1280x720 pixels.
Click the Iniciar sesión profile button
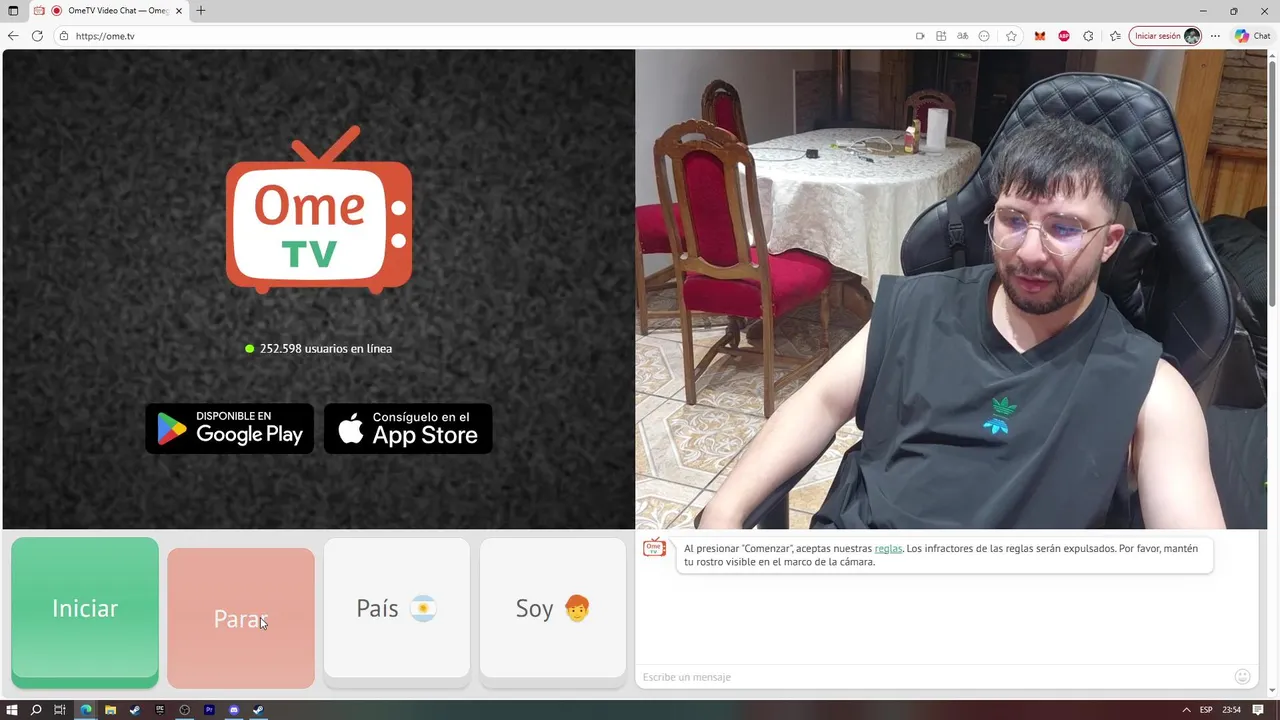pos(1165,36)
